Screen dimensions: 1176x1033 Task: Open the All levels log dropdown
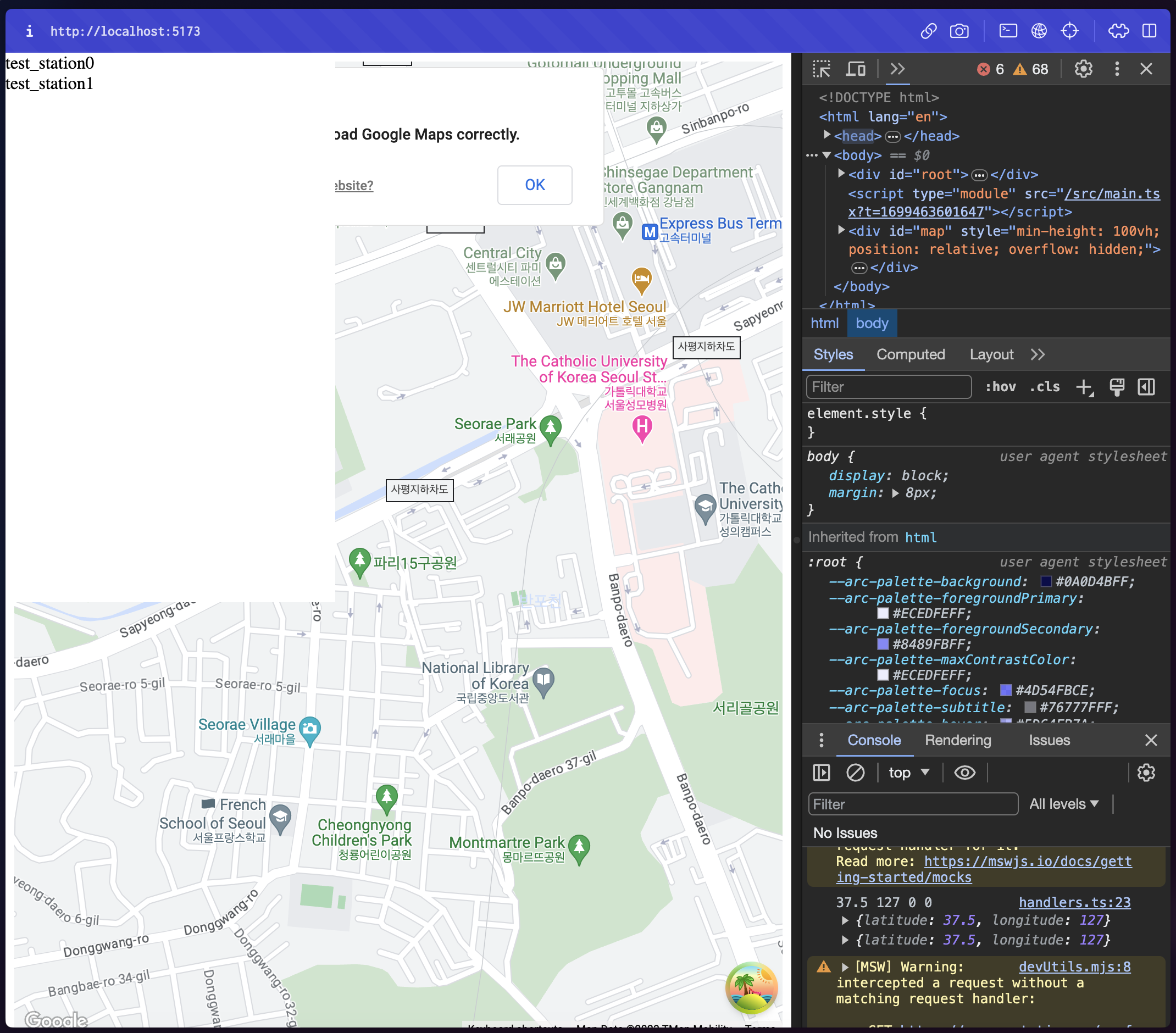[1063, 804]
